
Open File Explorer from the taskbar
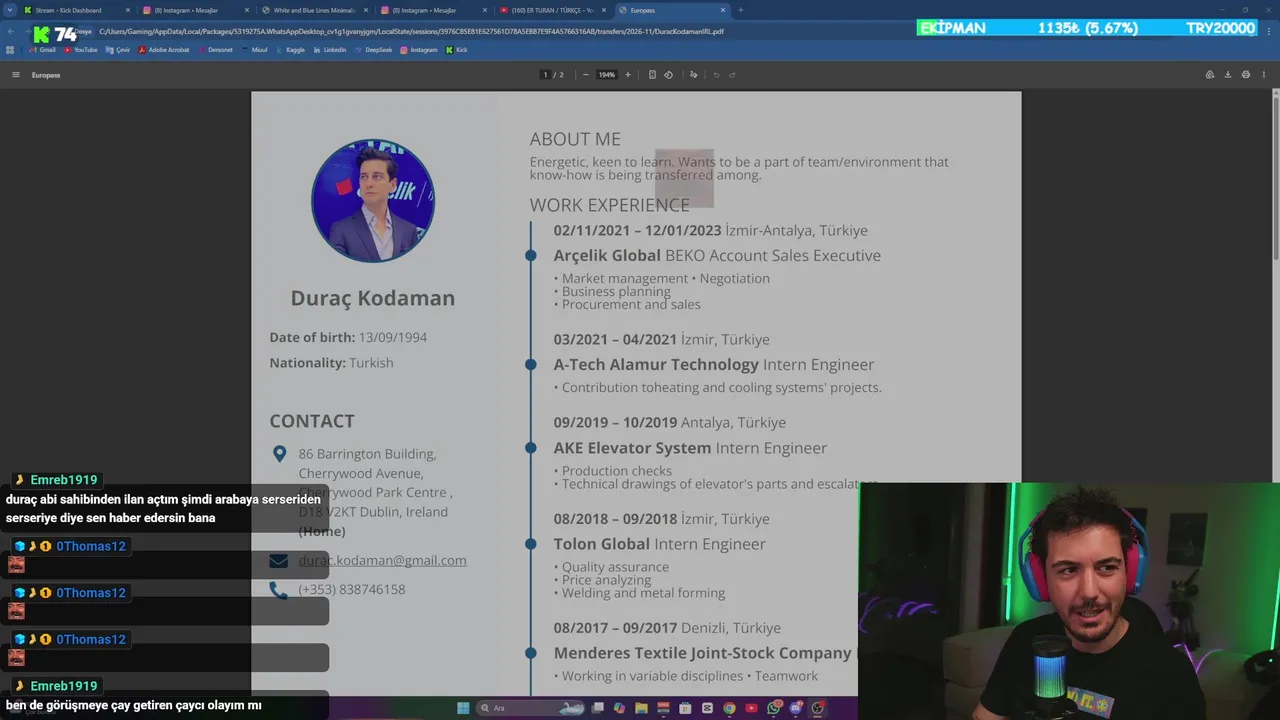coord(641,708)
